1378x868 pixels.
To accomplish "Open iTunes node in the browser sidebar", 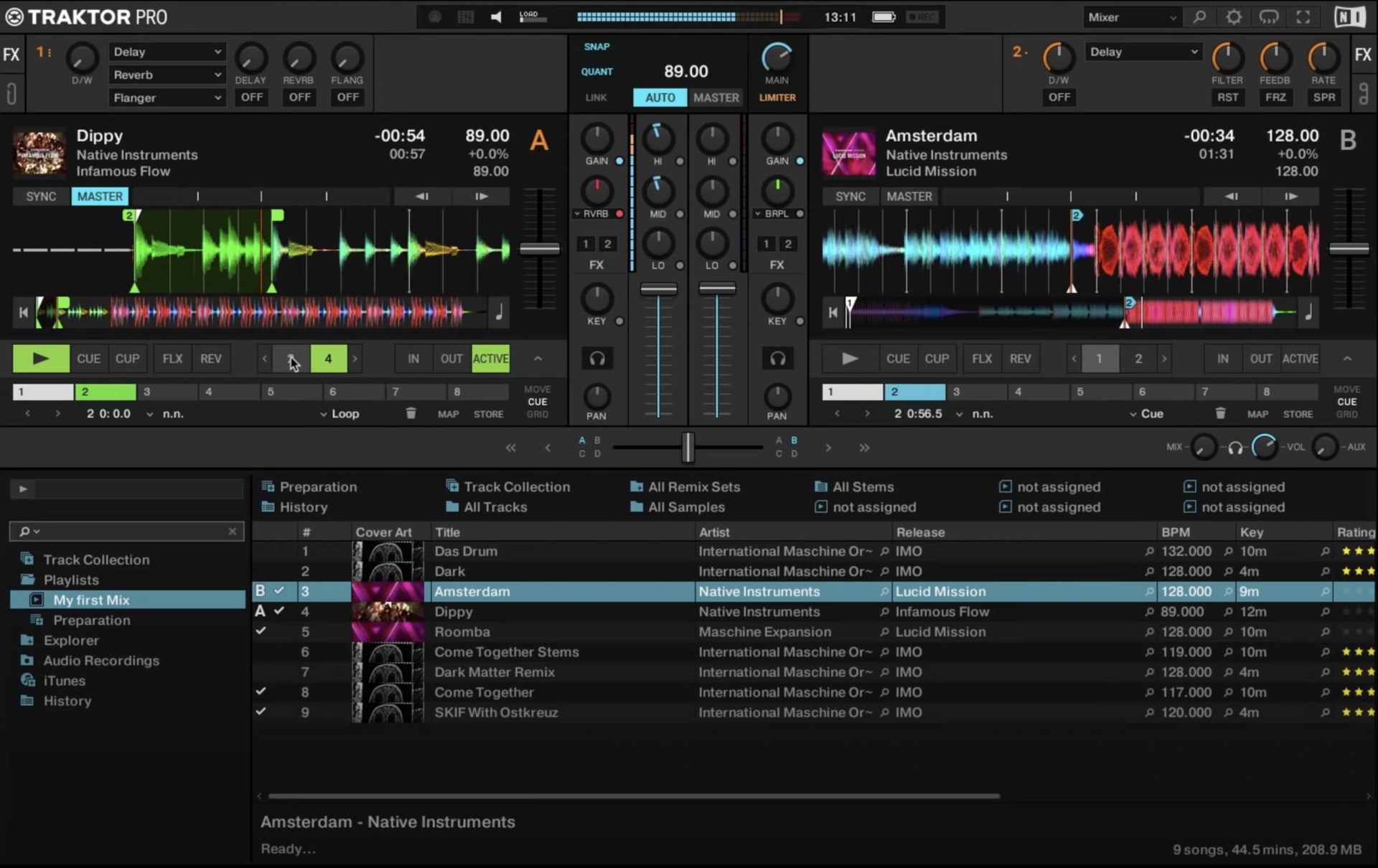I will click(62, 680).
